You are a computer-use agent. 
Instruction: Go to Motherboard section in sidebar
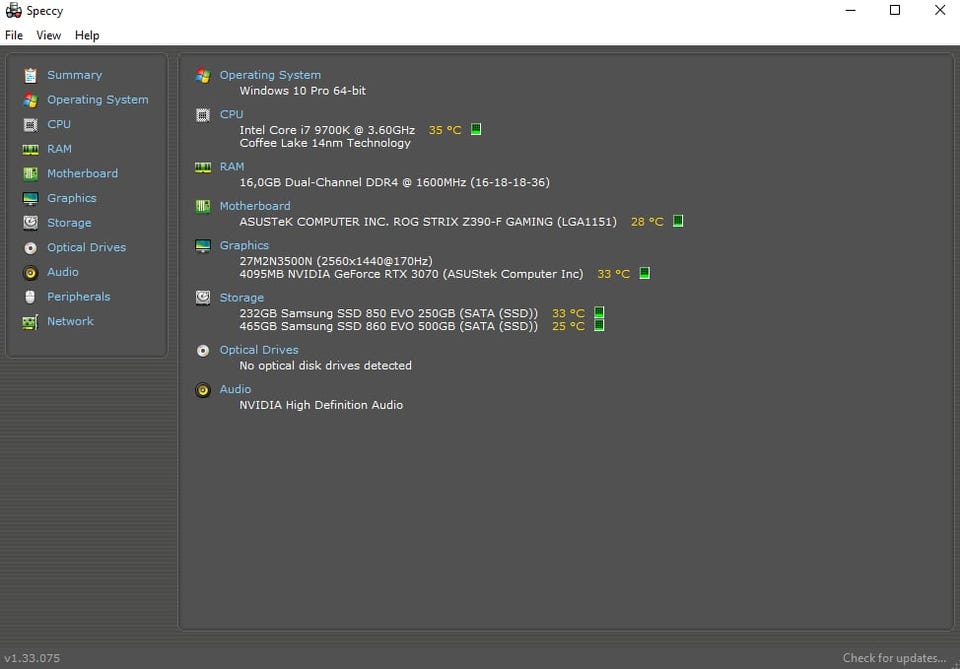click(83, 173)
